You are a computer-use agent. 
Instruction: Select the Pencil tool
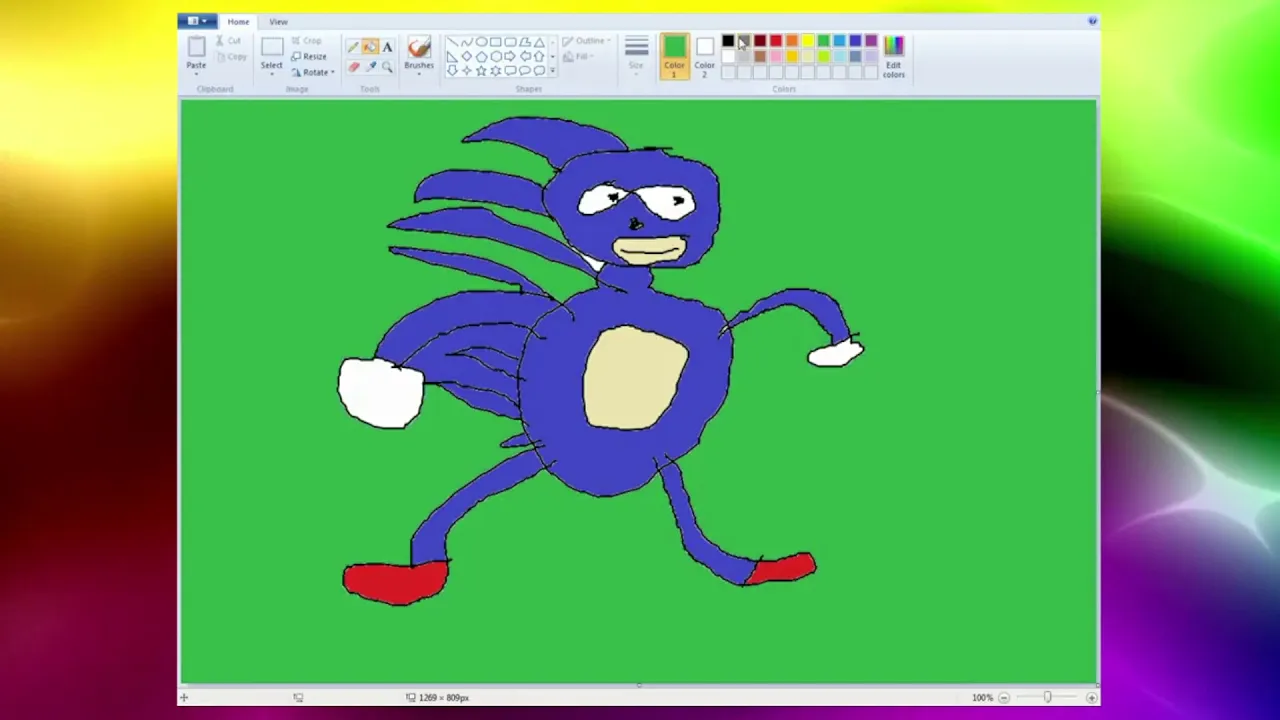353,47
